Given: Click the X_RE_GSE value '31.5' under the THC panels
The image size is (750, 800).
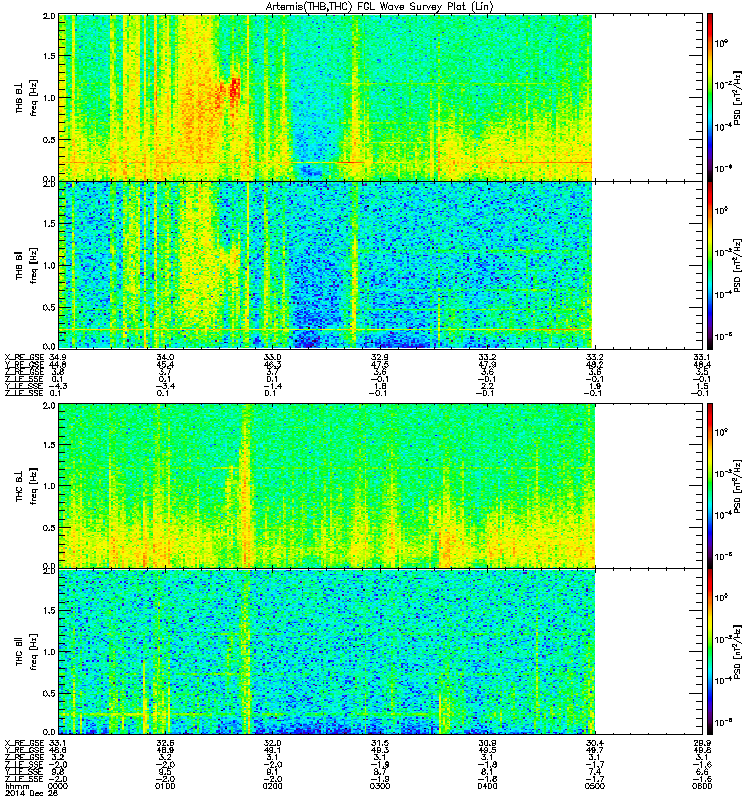Looking at the screenshot, I should pos(380,743).
